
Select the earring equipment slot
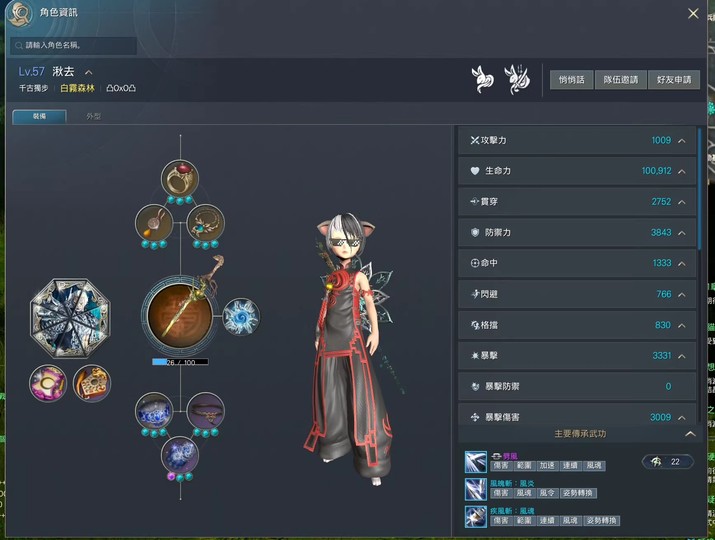click(154, 223)
